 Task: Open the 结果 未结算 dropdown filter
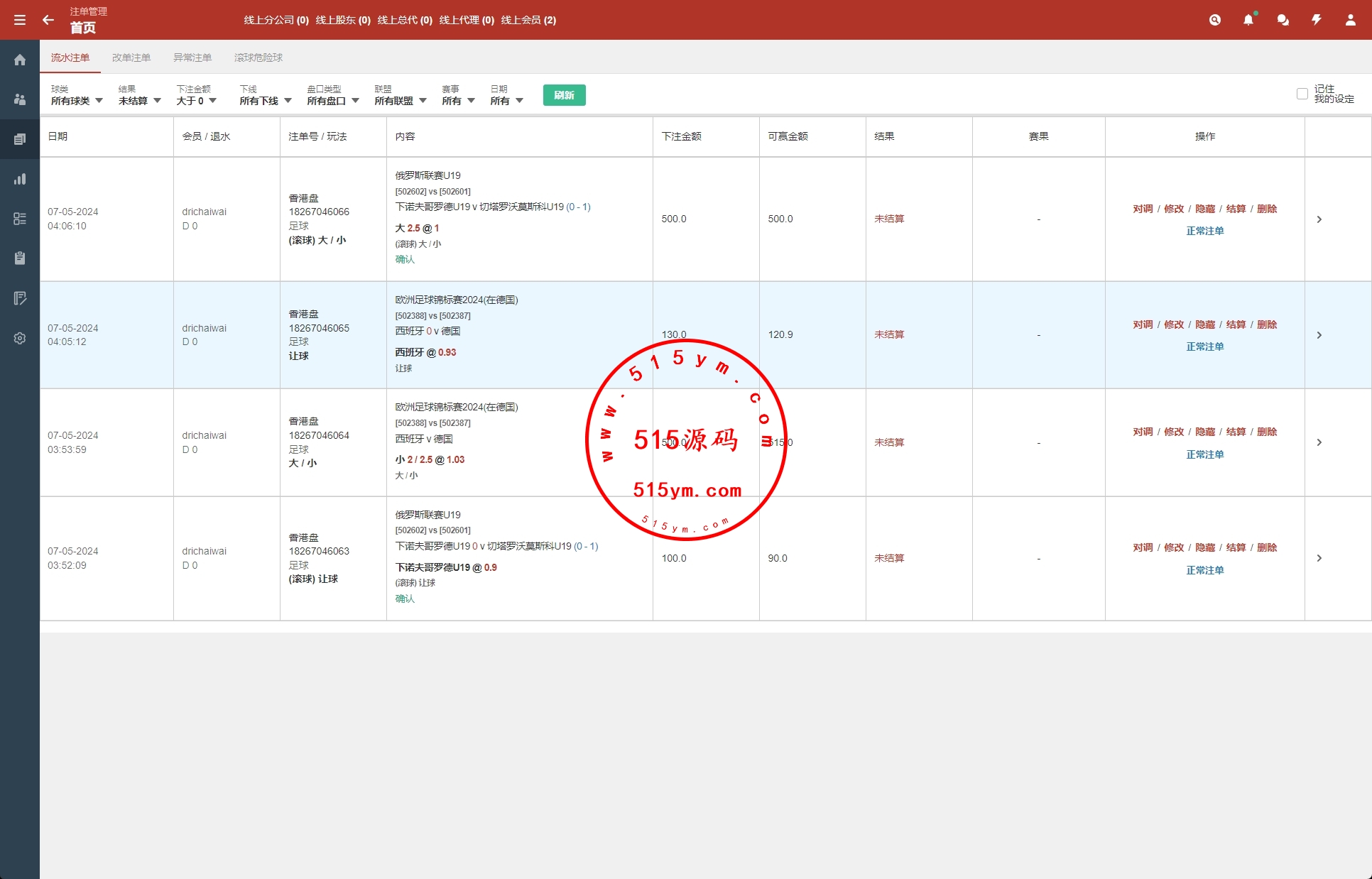139,101
